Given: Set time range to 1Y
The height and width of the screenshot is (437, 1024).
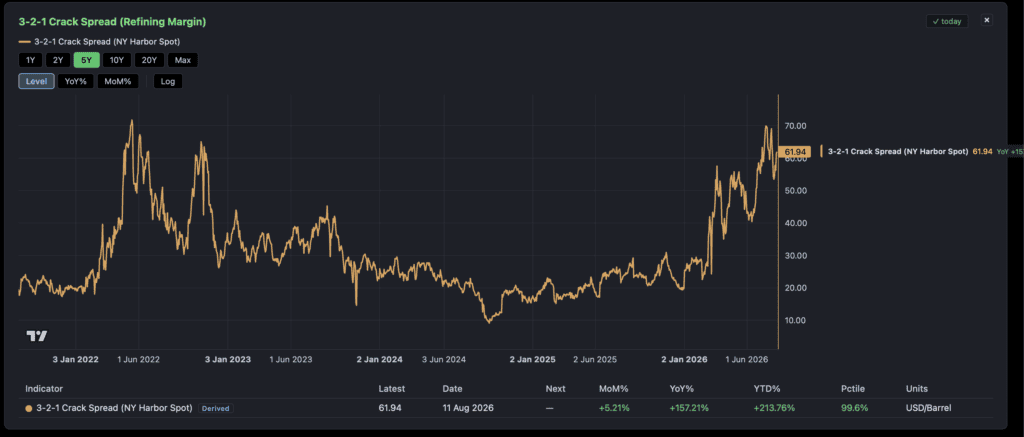Looking at the screenshot, I should point(30,61).
